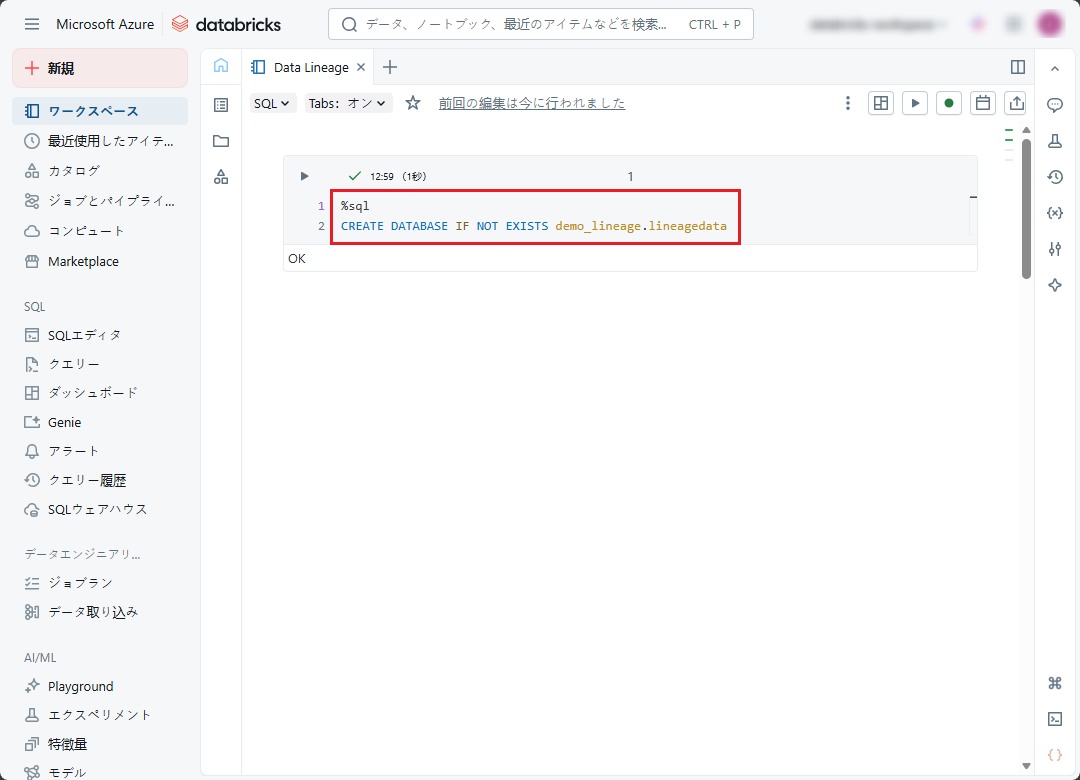1080x780 pixels.
Task: Open the SQL language dropdown
Action: point(272,103)
